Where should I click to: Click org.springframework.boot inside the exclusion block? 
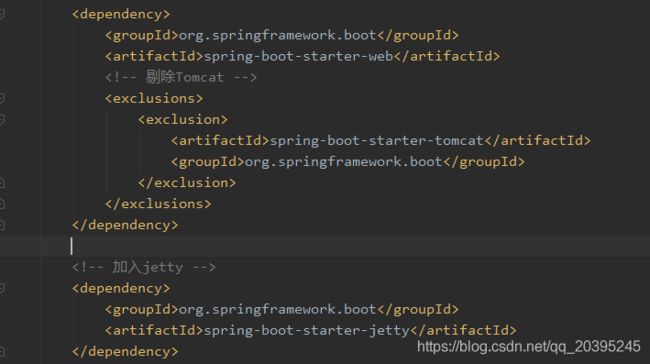click(x=344, y=162)
